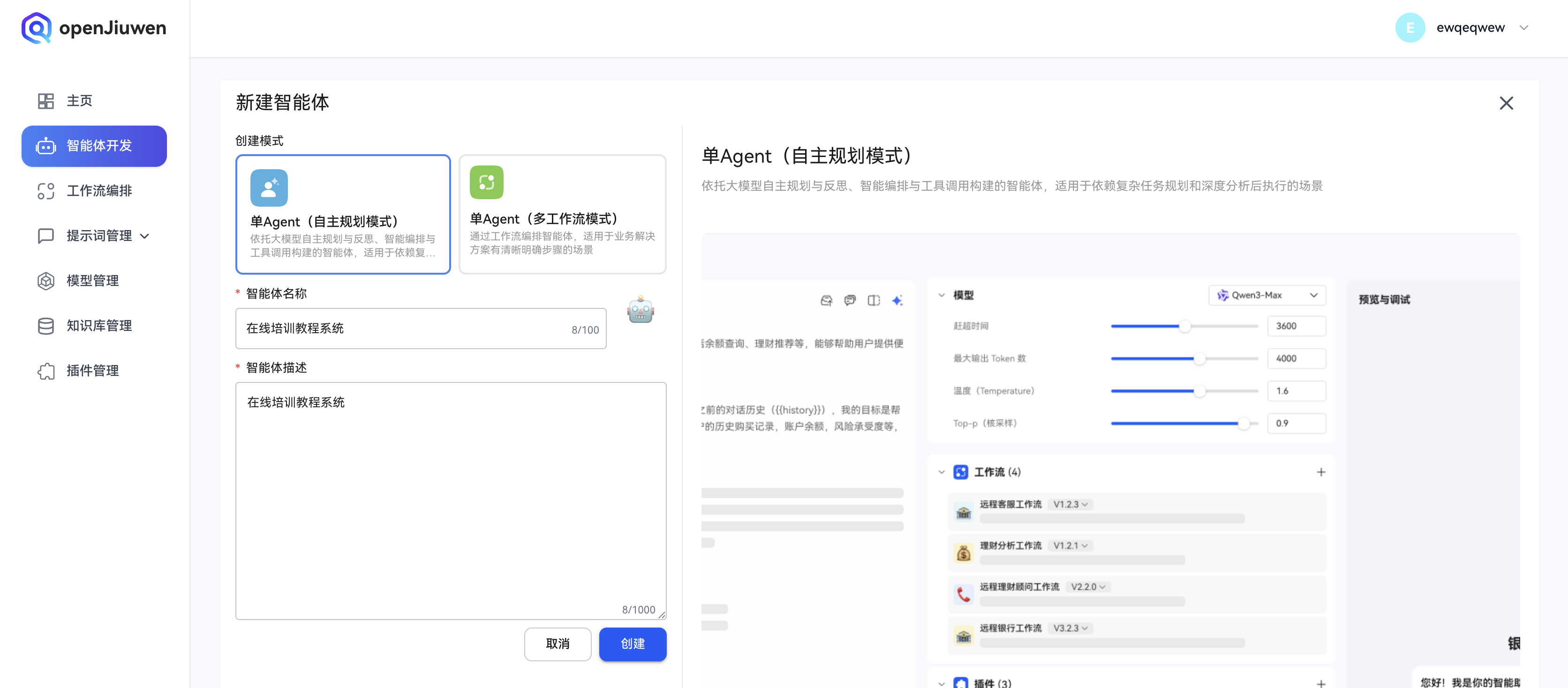
Task: Select the 单Agent (自主规划模式) creation mode card
Action: (x=343, y=214)
